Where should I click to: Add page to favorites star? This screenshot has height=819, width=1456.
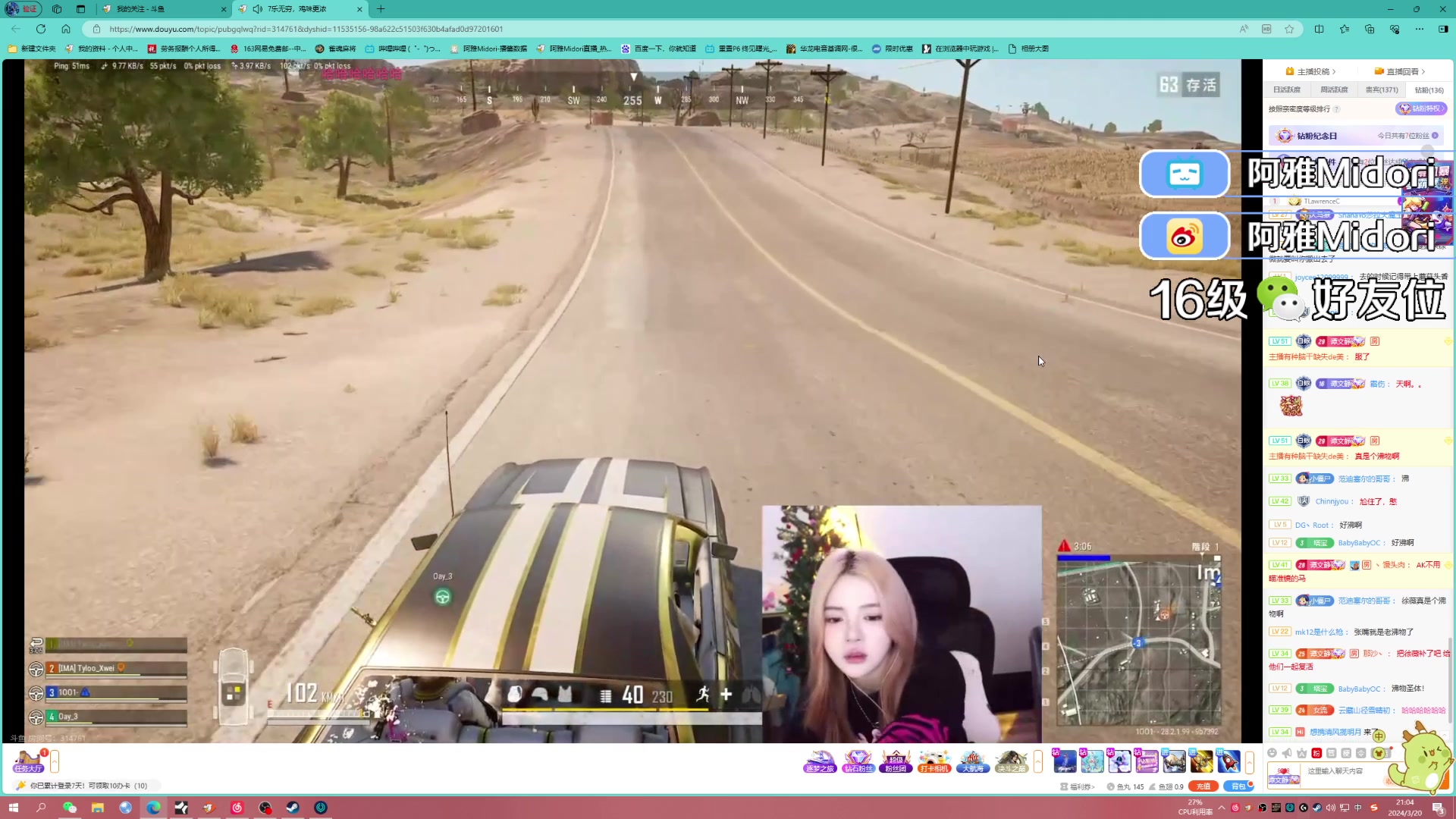point(1289,29)
